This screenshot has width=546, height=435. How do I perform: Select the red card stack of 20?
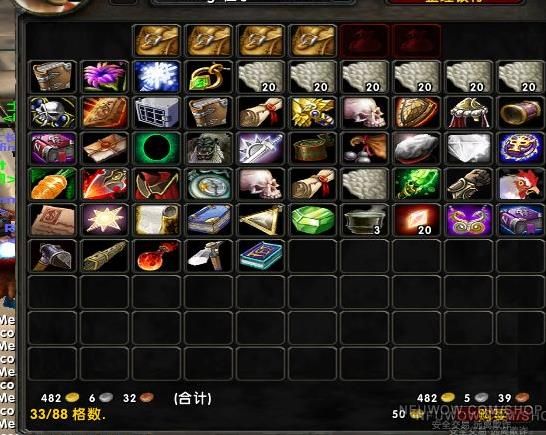pos(416,220)
